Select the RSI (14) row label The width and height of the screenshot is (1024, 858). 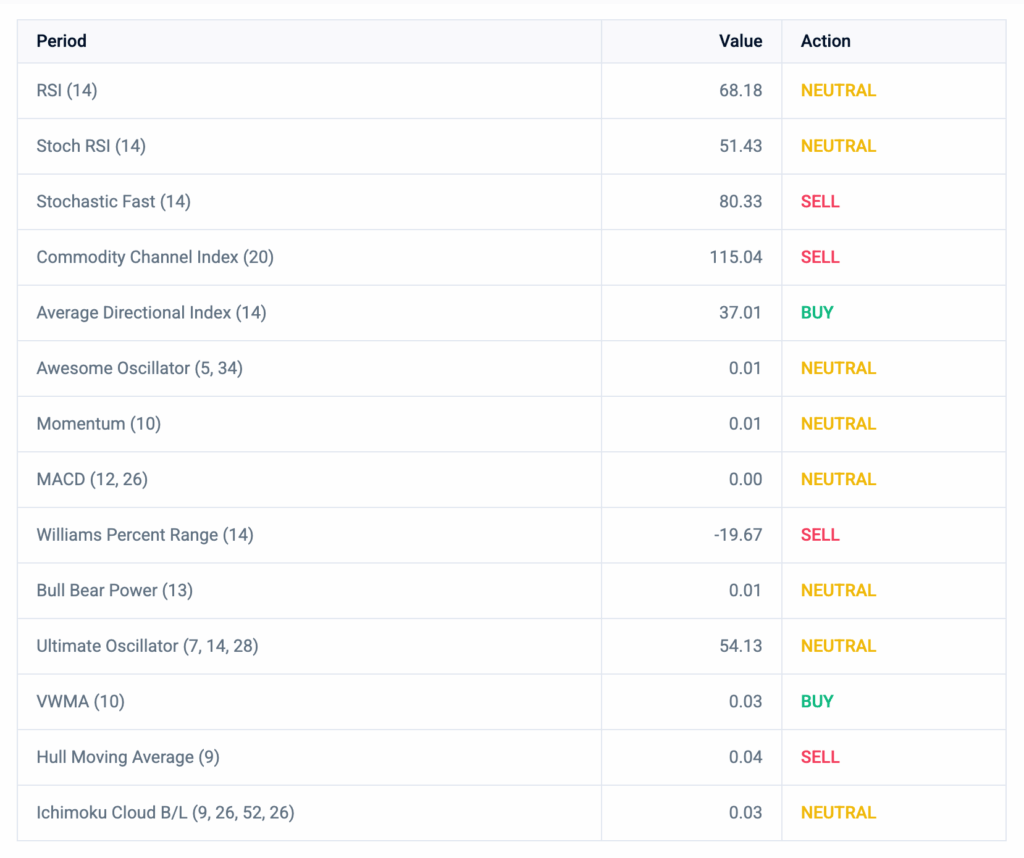point(67,90)
